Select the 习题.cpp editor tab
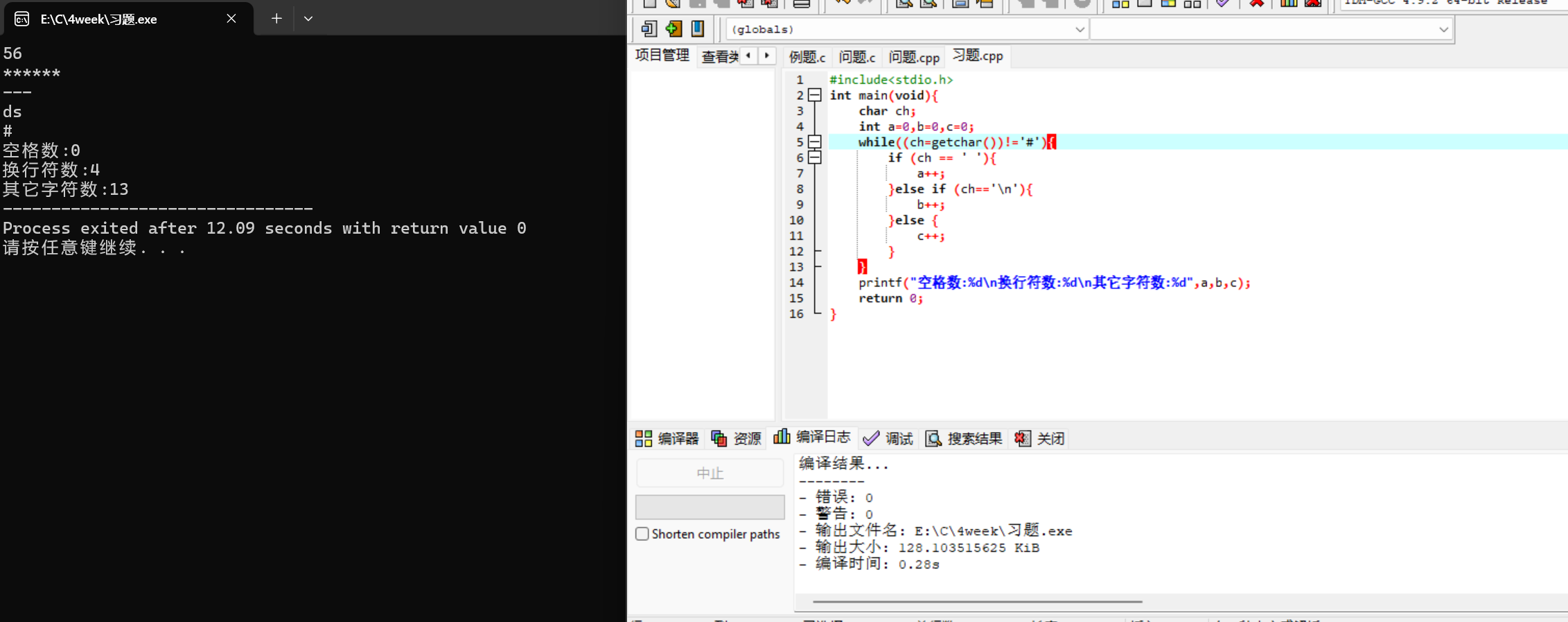The height and width of the screenshot is (622, 1568). pos(978,55)
